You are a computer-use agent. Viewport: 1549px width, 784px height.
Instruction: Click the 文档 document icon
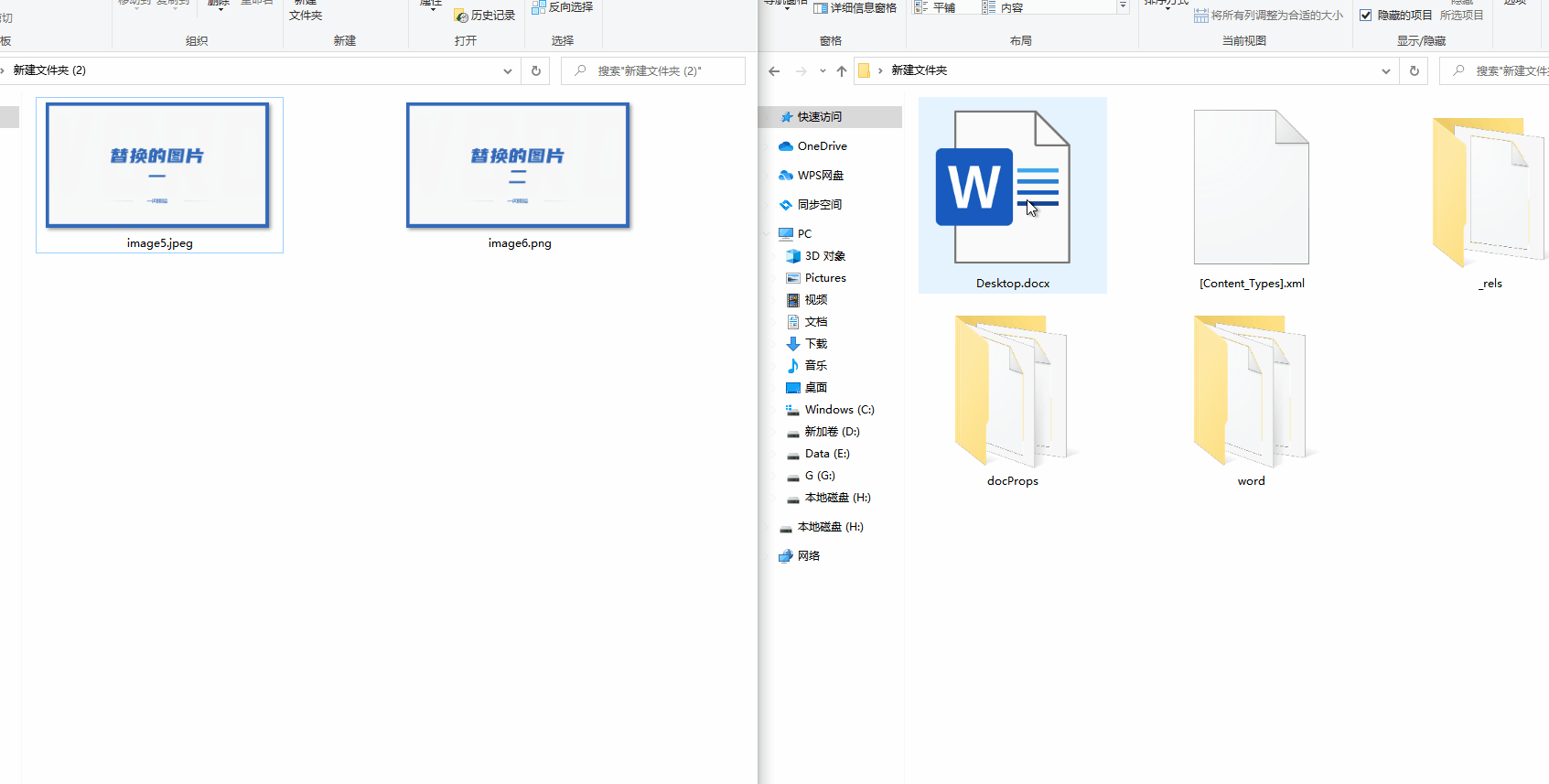point(793,322)
